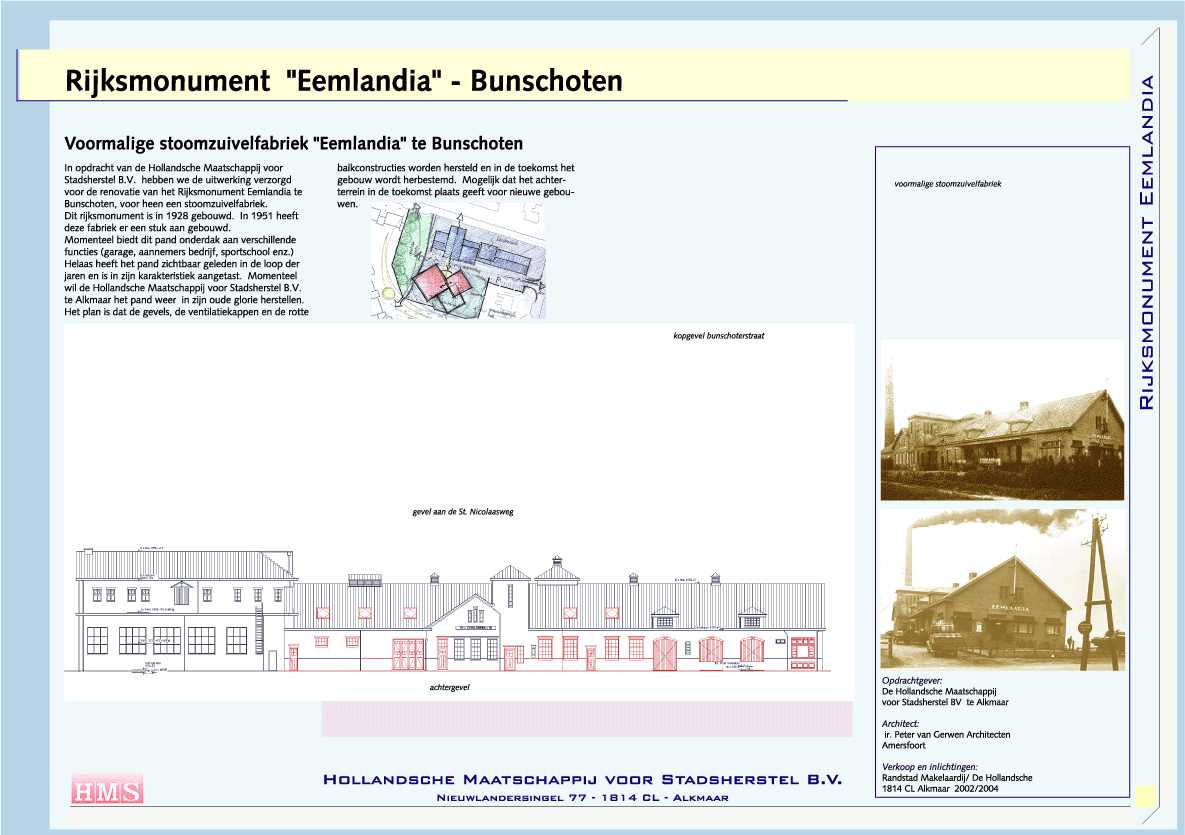The width and height of the screenshot is (1185, 835).
Task: Click the St. Nicolaasweg facade elevation drawing
Action: [x=452, y=612]
